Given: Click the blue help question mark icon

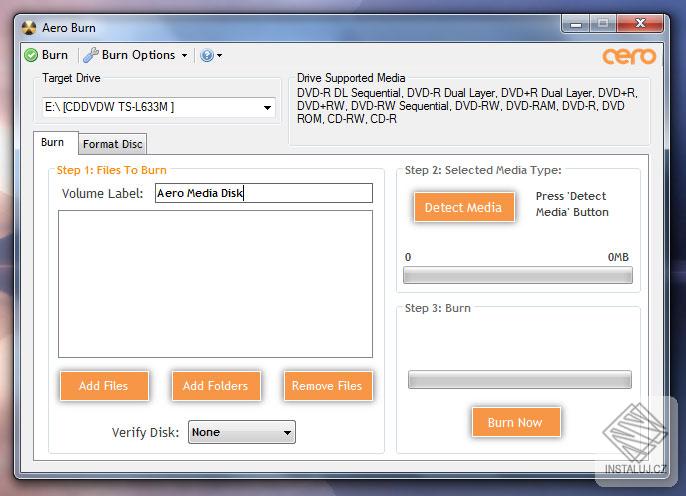Looking at the screenshot, I should coord(206,56).
